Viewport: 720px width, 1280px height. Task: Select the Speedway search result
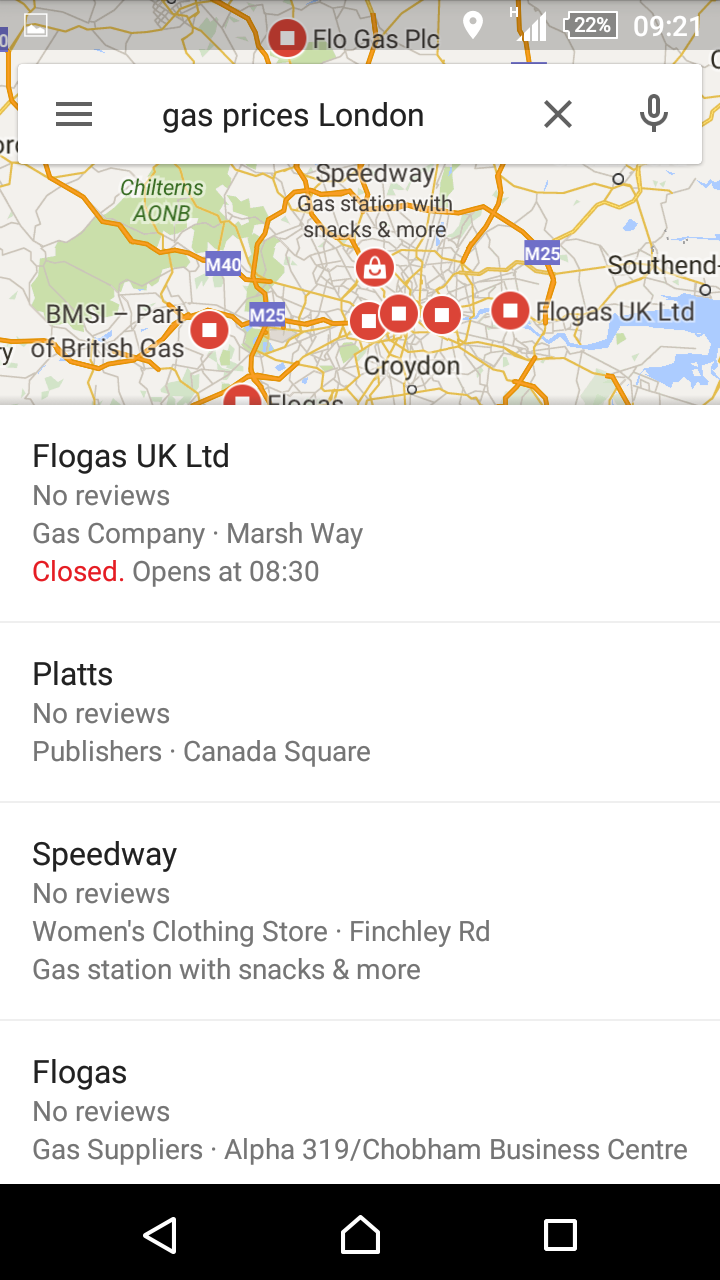[x=360, y=911]
